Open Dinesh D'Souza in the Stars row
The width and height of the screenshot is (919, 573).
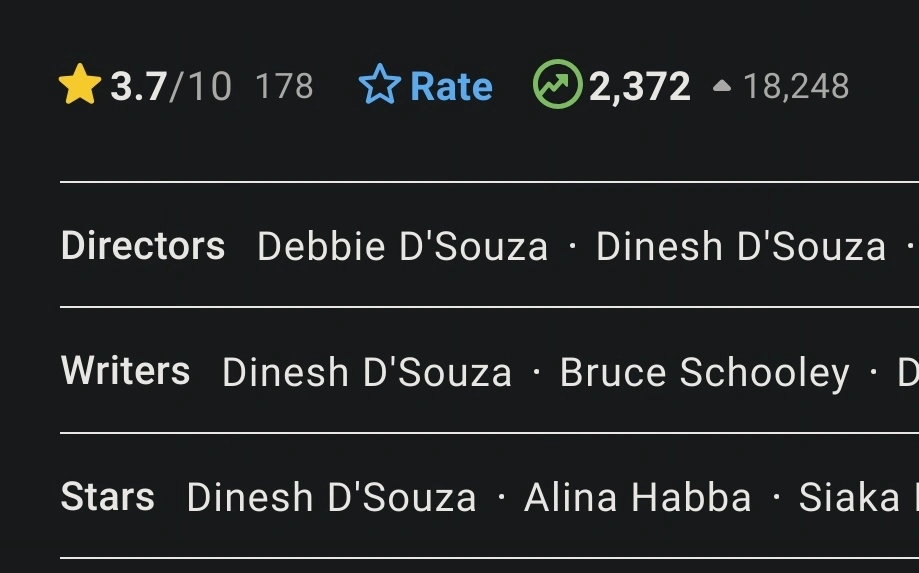331,498
